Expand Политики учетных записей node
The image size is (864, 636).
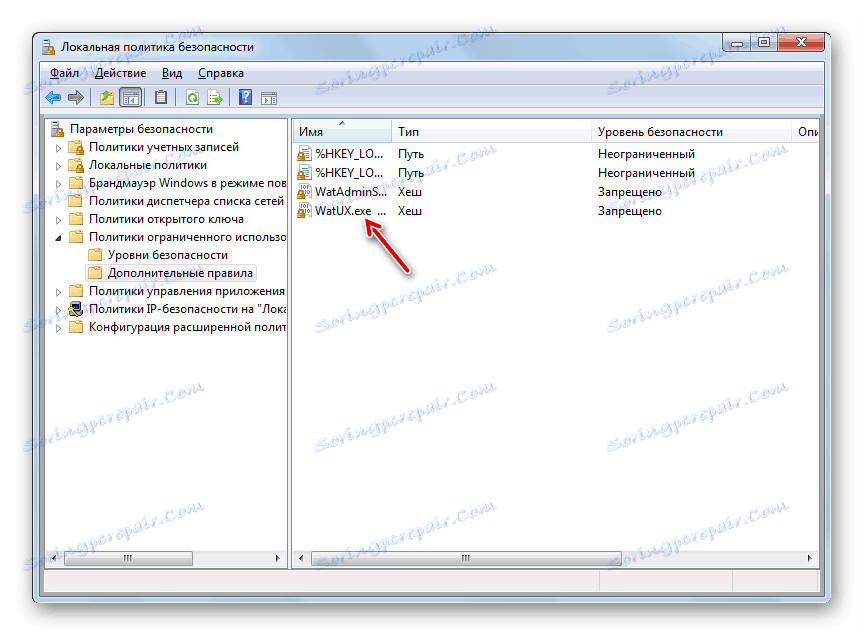58,148
